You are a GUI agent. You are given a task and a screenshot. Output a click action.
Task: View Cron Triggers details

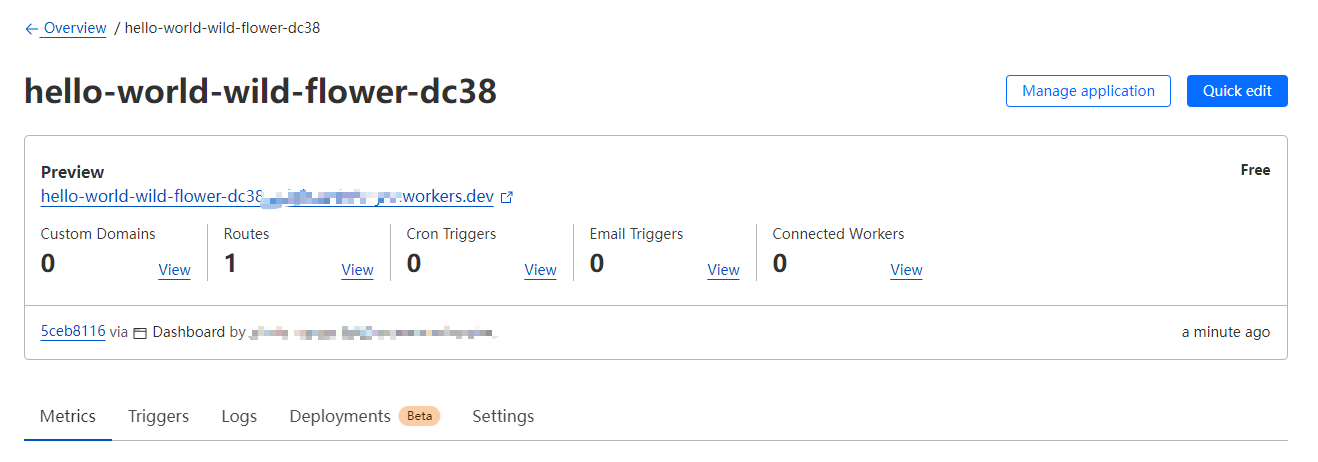coord(540,270)
